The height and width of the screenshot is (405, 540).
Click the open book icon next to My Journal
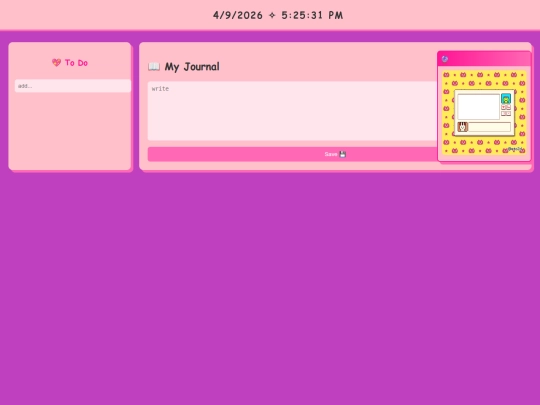point(154,66)
